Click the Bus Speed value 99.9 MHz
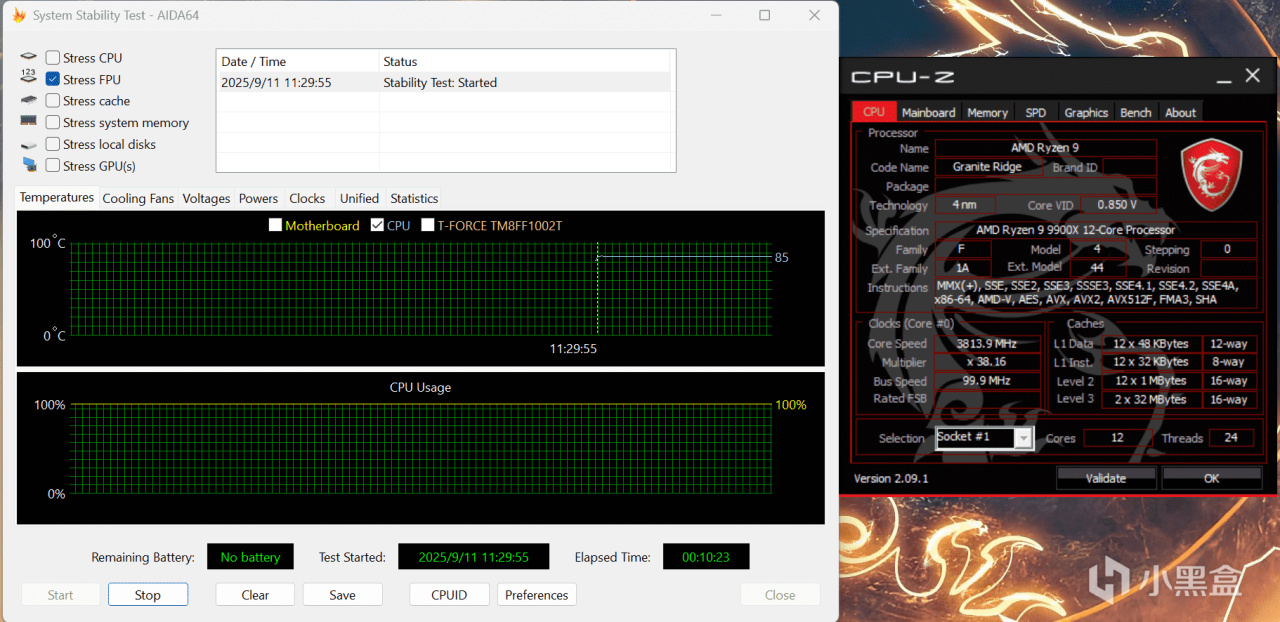Viewport: 1280px width, 622px height. (988, 381)
